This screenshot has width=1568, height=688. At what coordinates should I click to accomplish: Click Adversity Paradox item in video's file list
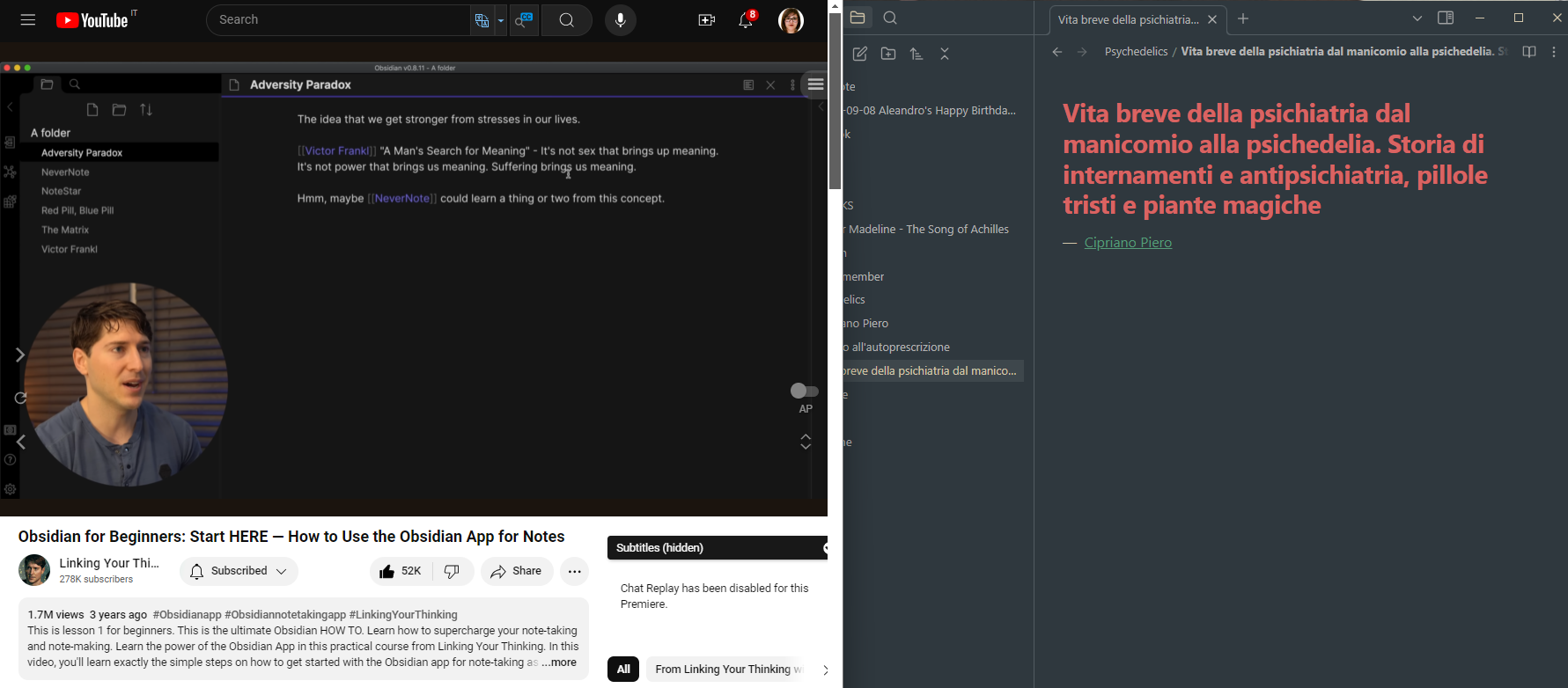point(120,153)
